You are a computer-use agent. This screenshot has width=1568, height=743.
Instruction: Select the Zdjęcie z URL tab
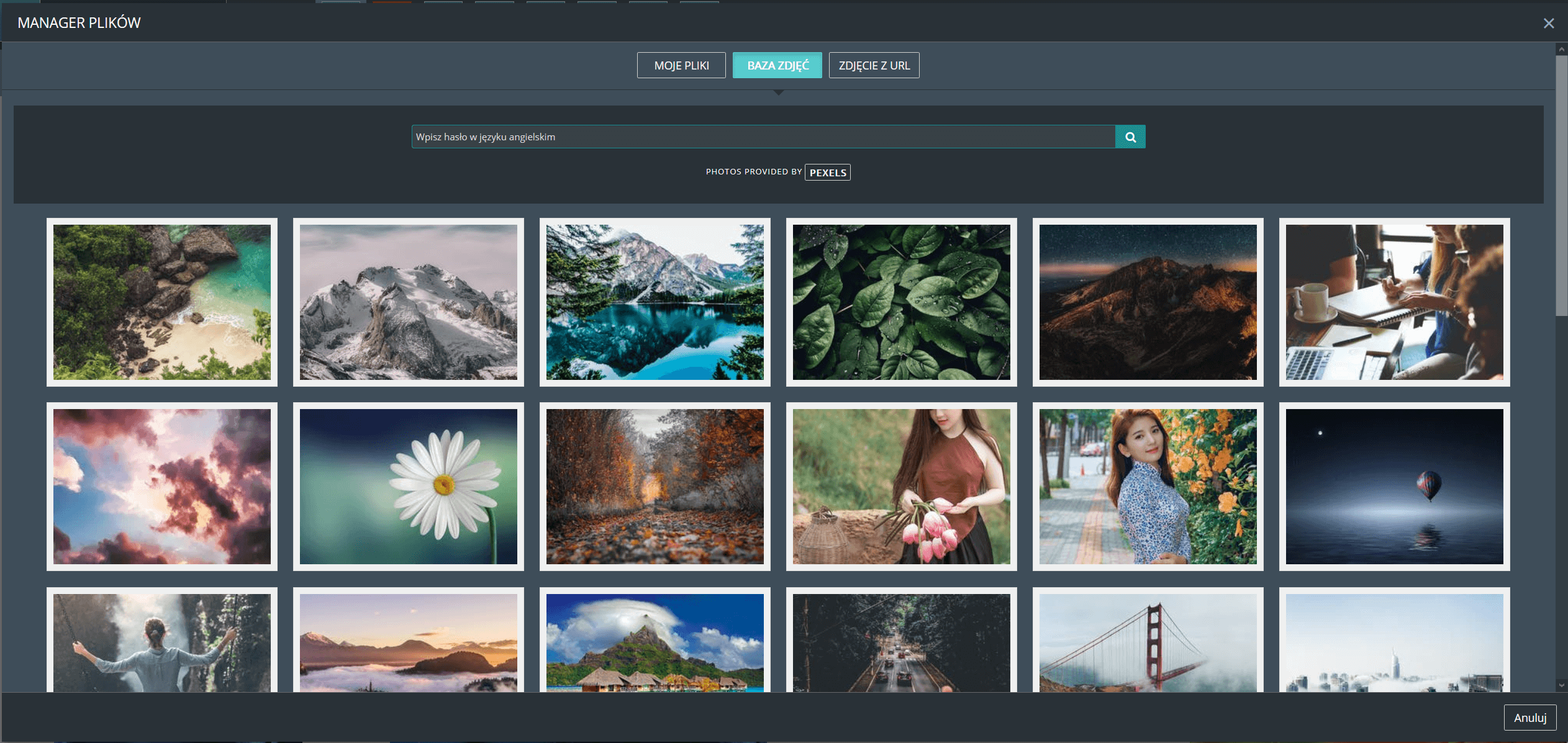pos(874,65)
